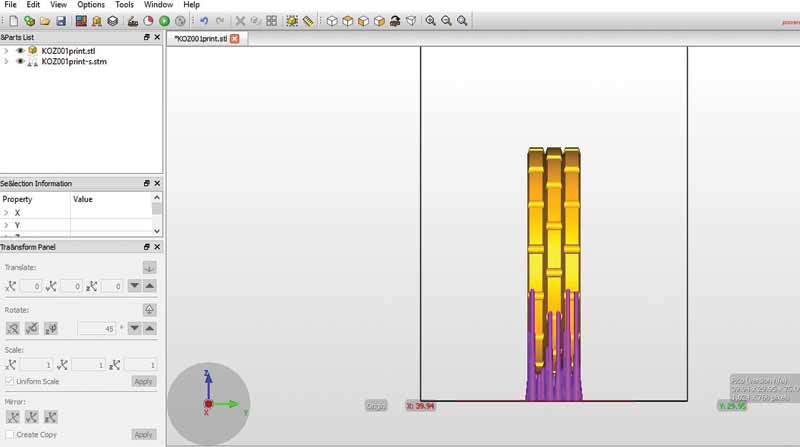Click the Delete X icon in toolbar

click(240, 20)
